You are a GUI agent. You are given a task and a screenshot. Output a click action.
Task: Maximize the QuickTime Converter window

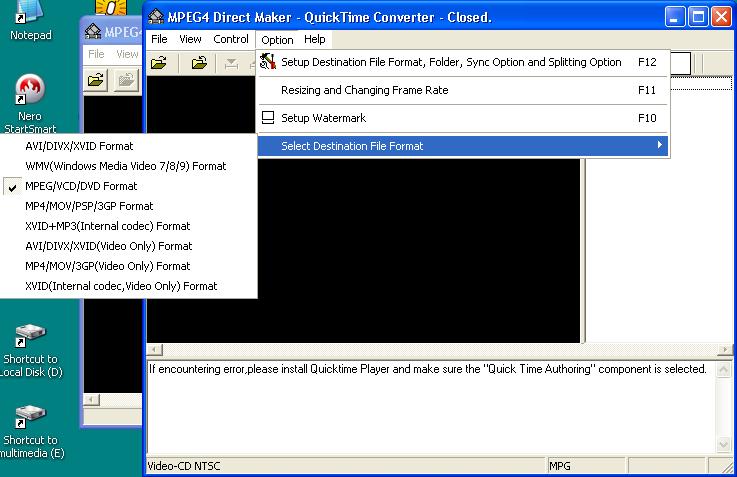point(698,17)
